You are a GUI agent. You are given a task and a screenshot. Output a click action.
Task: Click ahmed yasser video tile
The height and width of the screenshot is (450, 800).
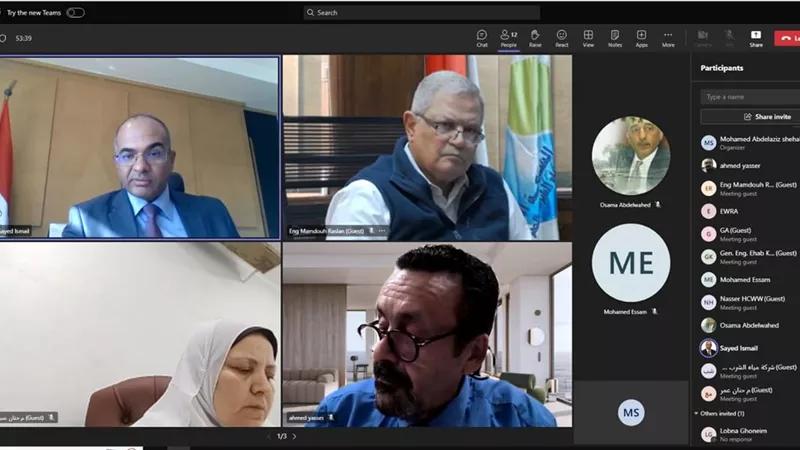point(428,335)
